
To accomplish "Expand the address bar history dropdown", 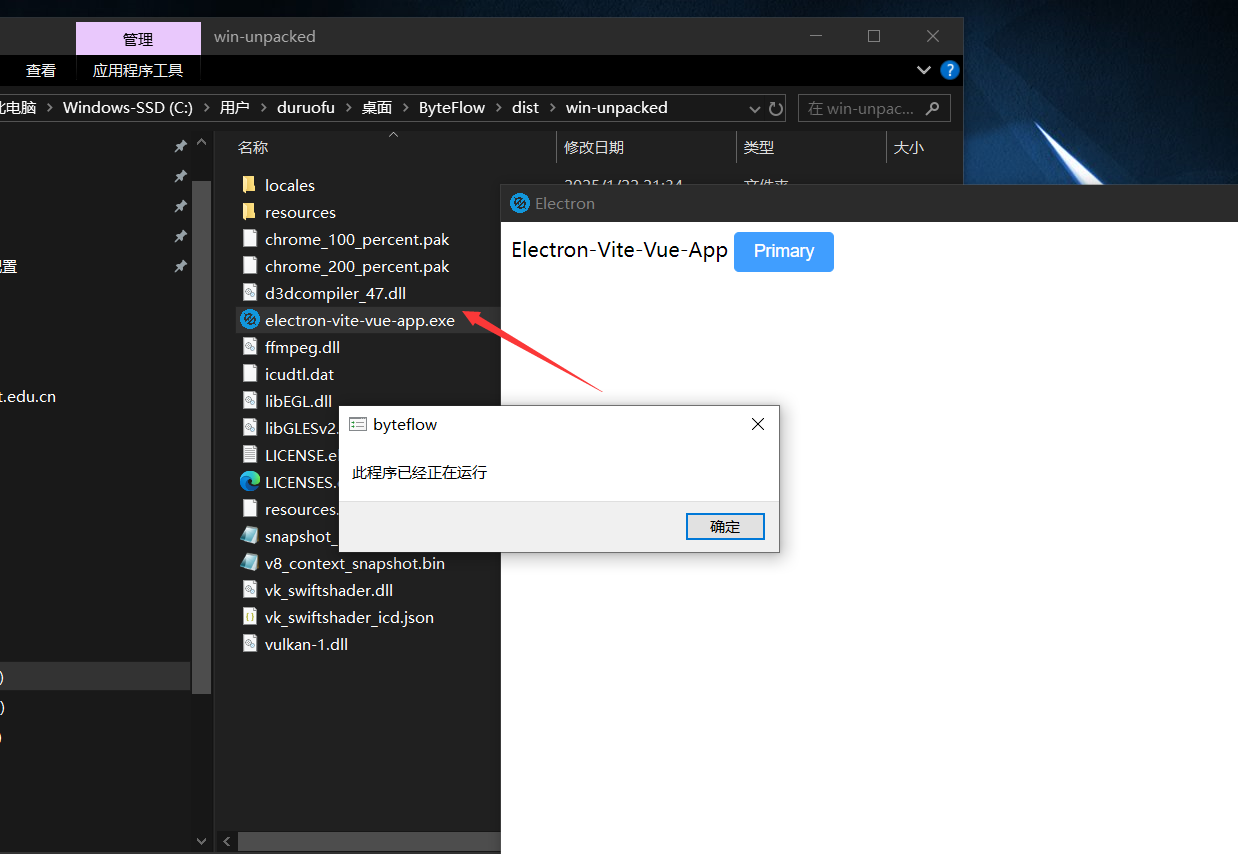I will coord(755,108).
